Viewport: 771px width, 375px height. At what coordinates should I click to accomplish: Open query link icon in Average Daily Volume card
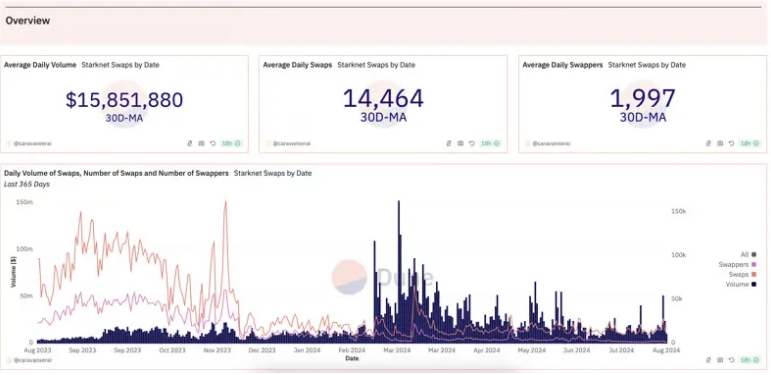(189, 144)
